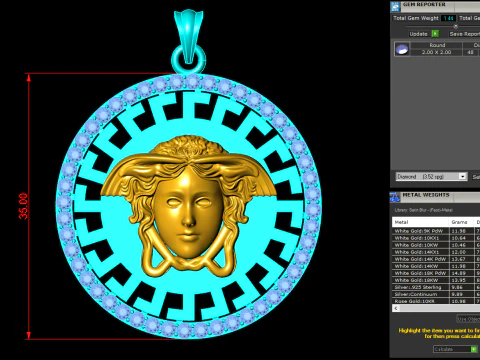Select the Rose Gold:10KR row
This screenshot has height=360, width=480.
tap(436, 301)
